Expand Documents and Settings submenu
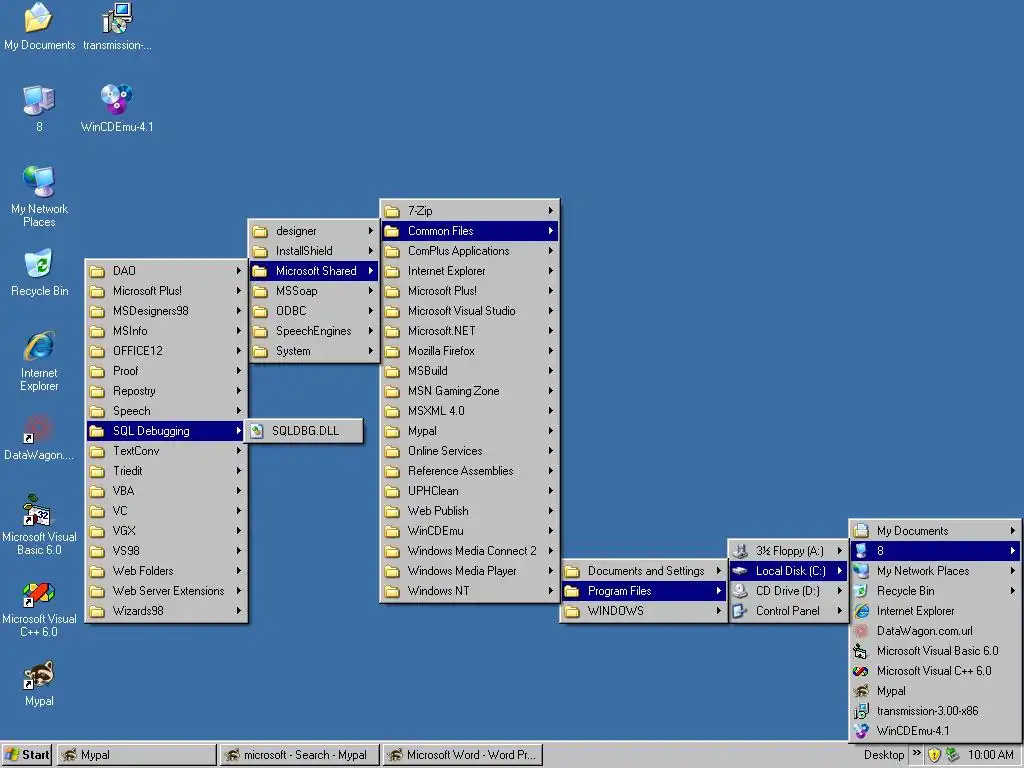Image resolution: width=1024 pixels, height=768 pixels. pos(644,571)
